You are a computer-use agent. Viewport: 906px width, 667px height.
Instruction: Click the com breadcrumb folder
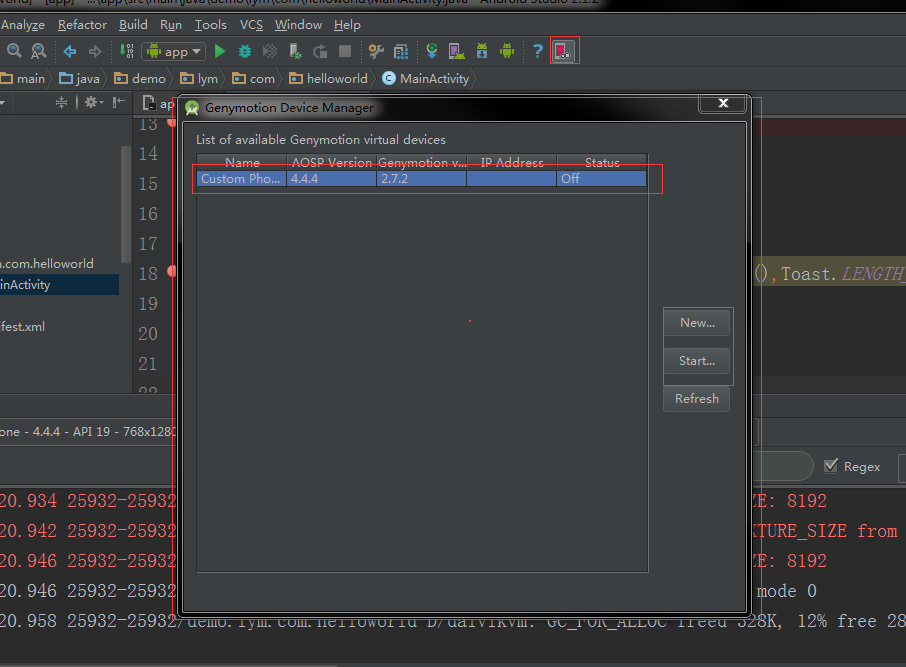point(253,79)
